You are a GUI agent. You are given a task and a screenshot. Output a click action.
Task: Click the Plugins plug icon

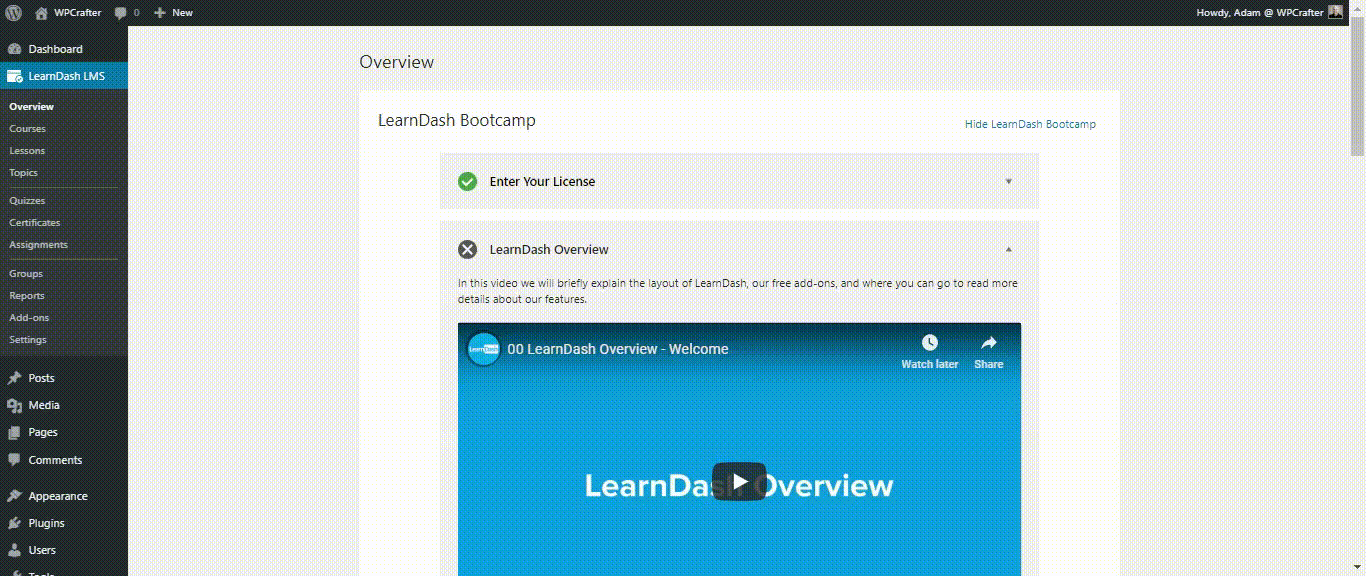pos(14,523)
